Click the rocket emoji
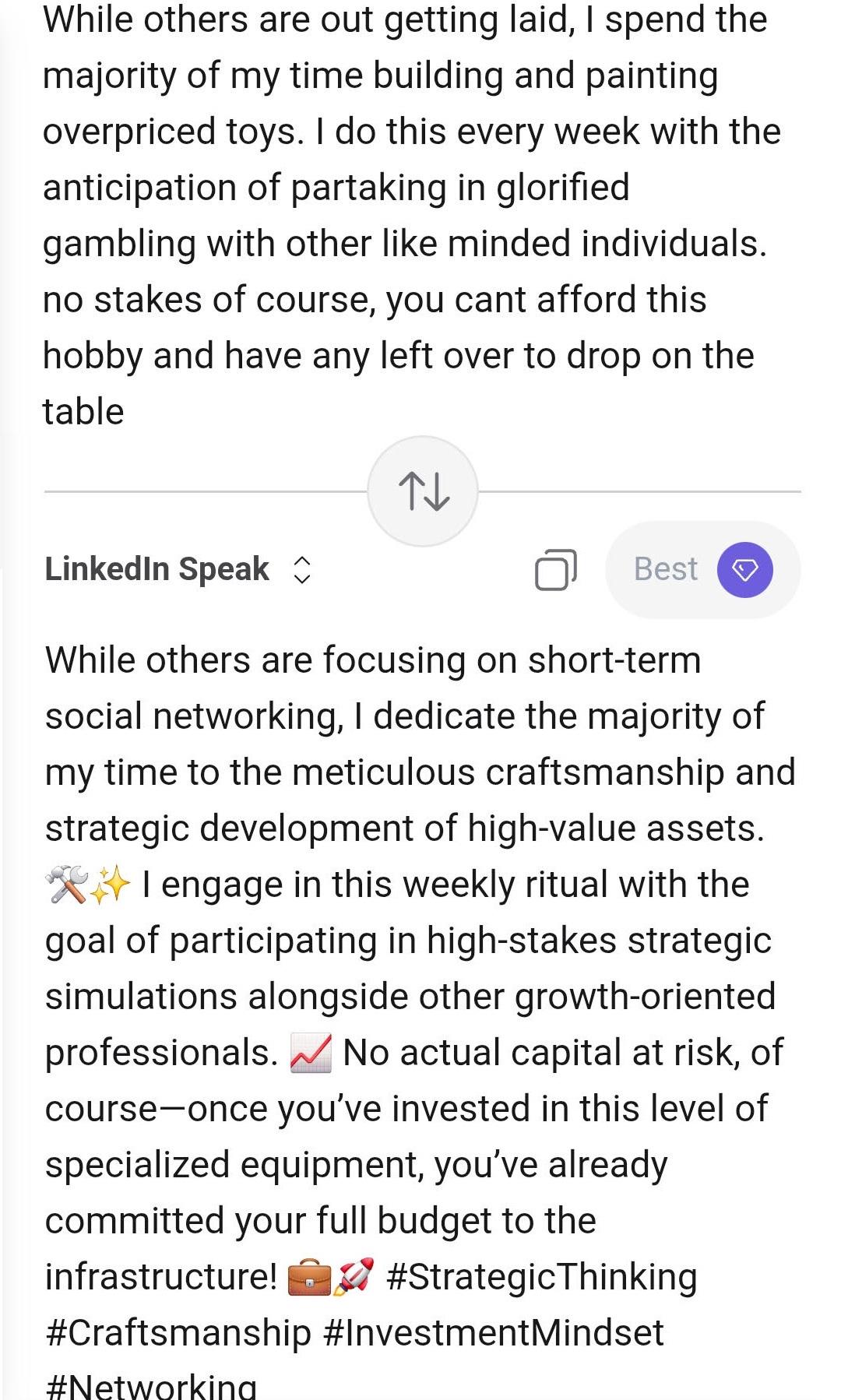 coord(354,1278)
